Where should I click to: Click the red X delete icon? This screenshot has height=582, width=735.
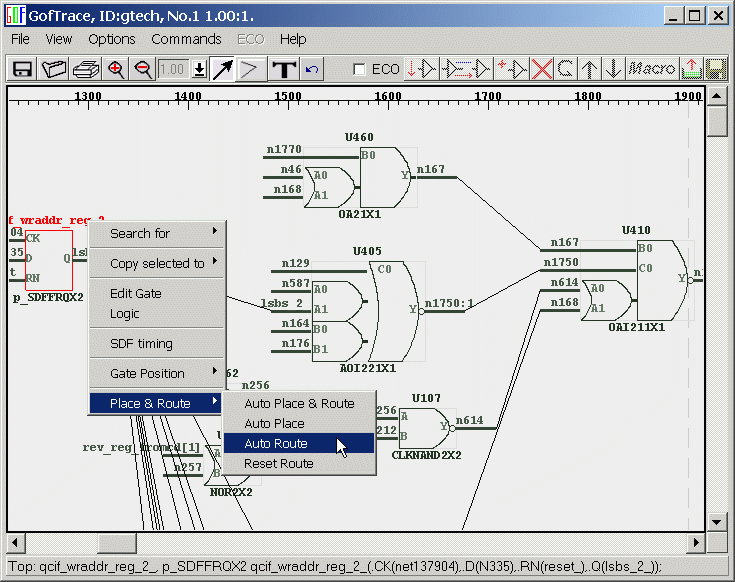pyautogui.click(x=542, y=69)
